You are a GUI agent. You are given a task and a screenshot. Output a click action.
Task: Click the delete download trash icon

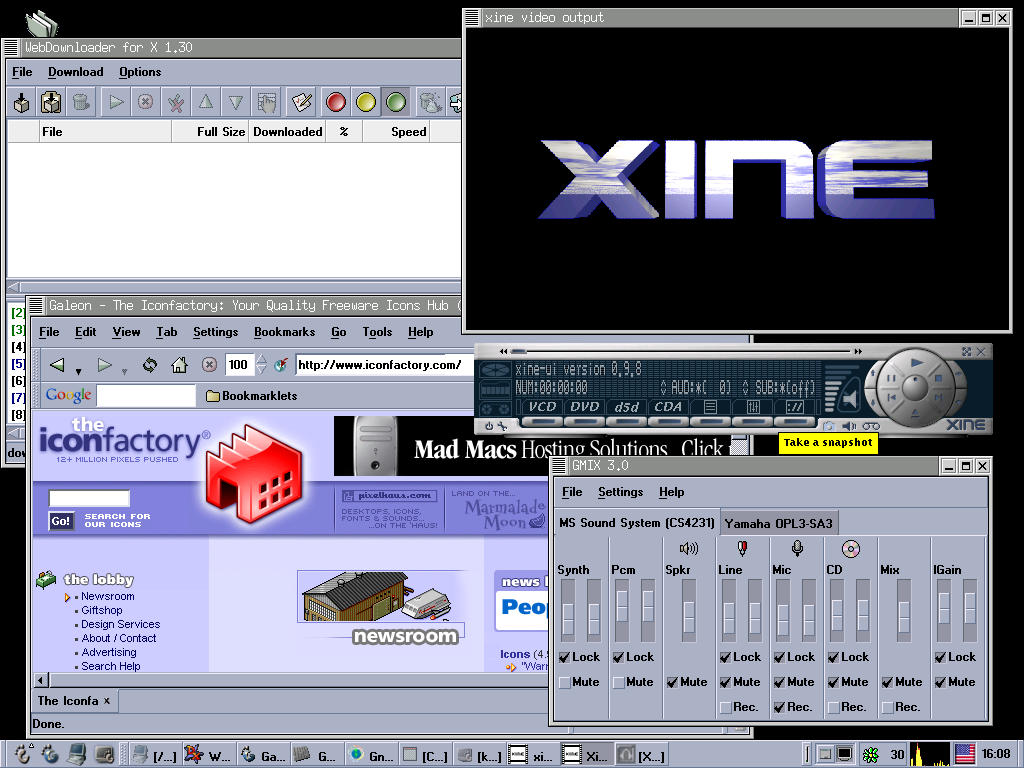(80, 102)
